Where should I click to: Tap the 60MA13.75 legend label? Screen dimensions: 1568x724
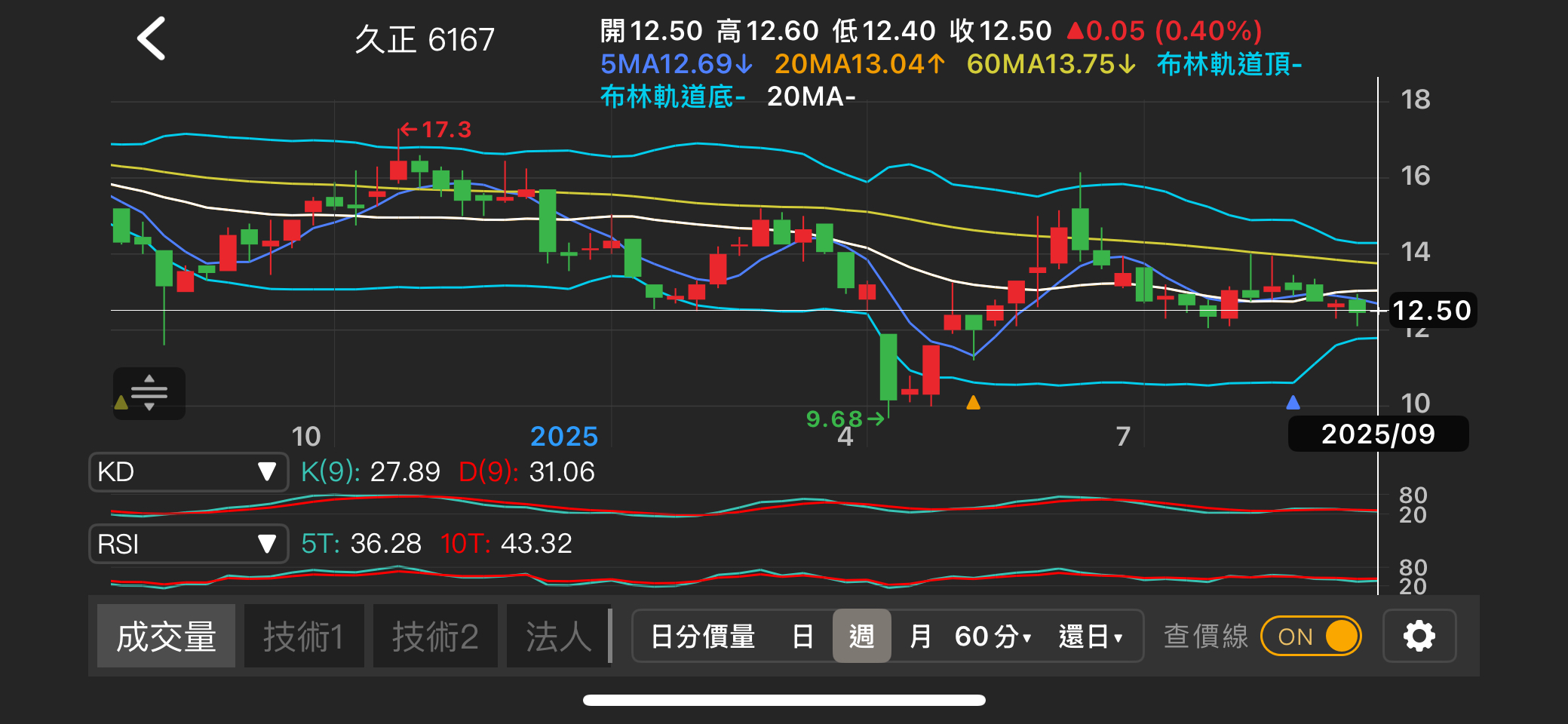click(x=1051, y=64)
